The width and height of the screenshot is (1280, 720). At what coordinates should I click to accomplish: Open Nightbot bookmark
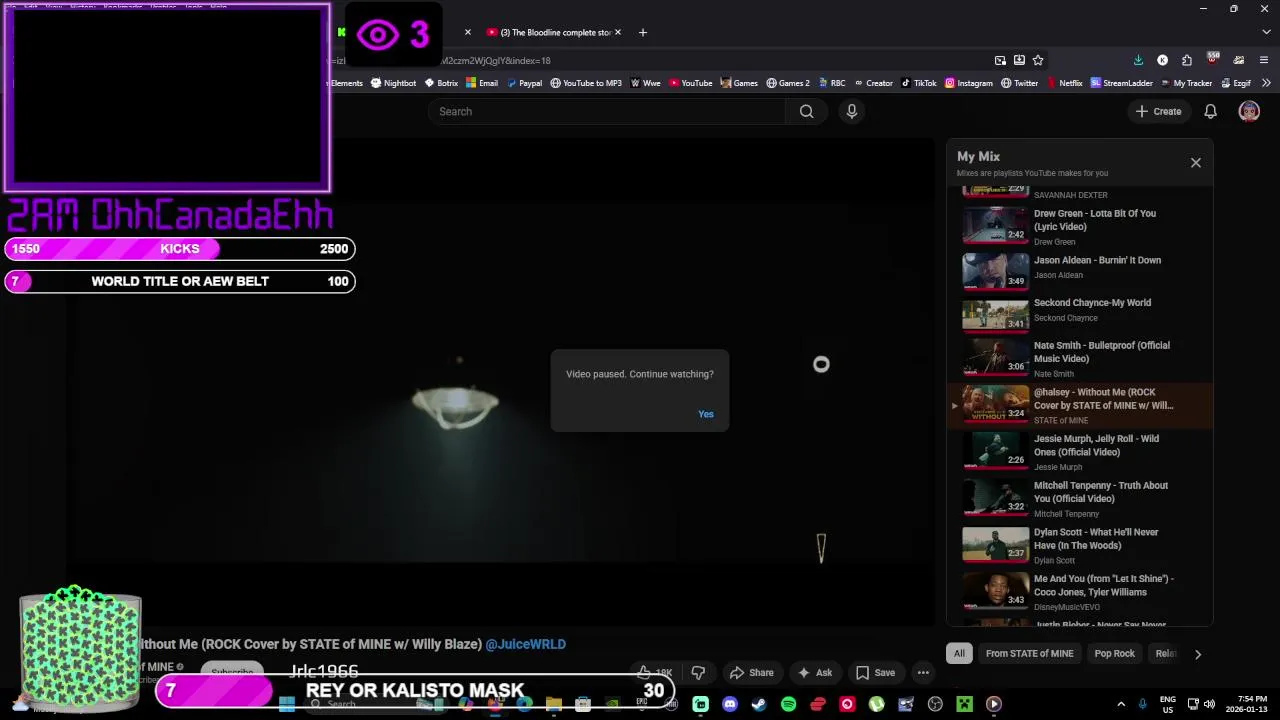[x=393, y=83]
